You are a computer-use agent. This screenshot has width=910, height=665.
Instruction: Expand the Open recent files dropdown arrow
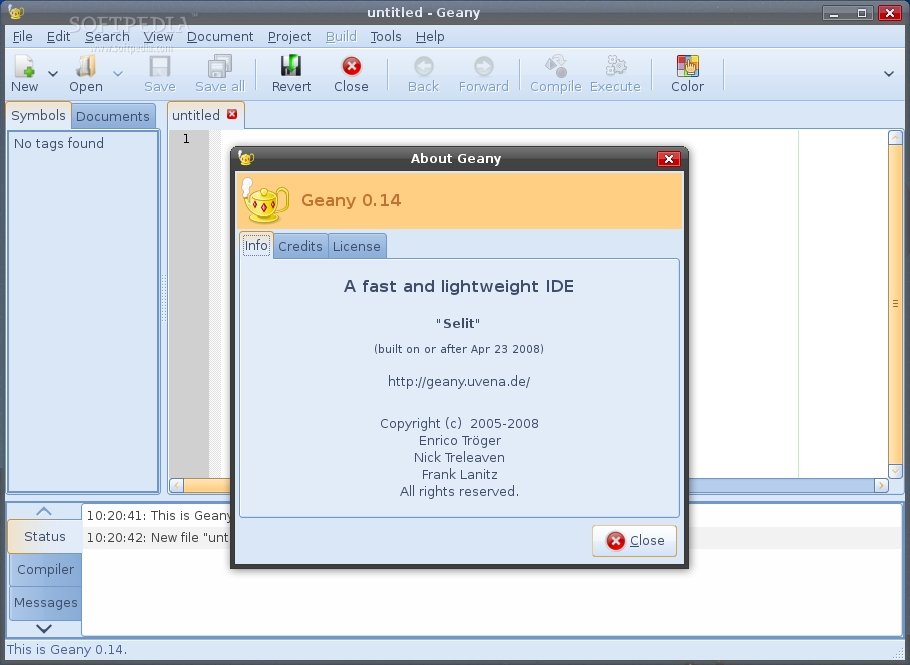pos(118,74)
